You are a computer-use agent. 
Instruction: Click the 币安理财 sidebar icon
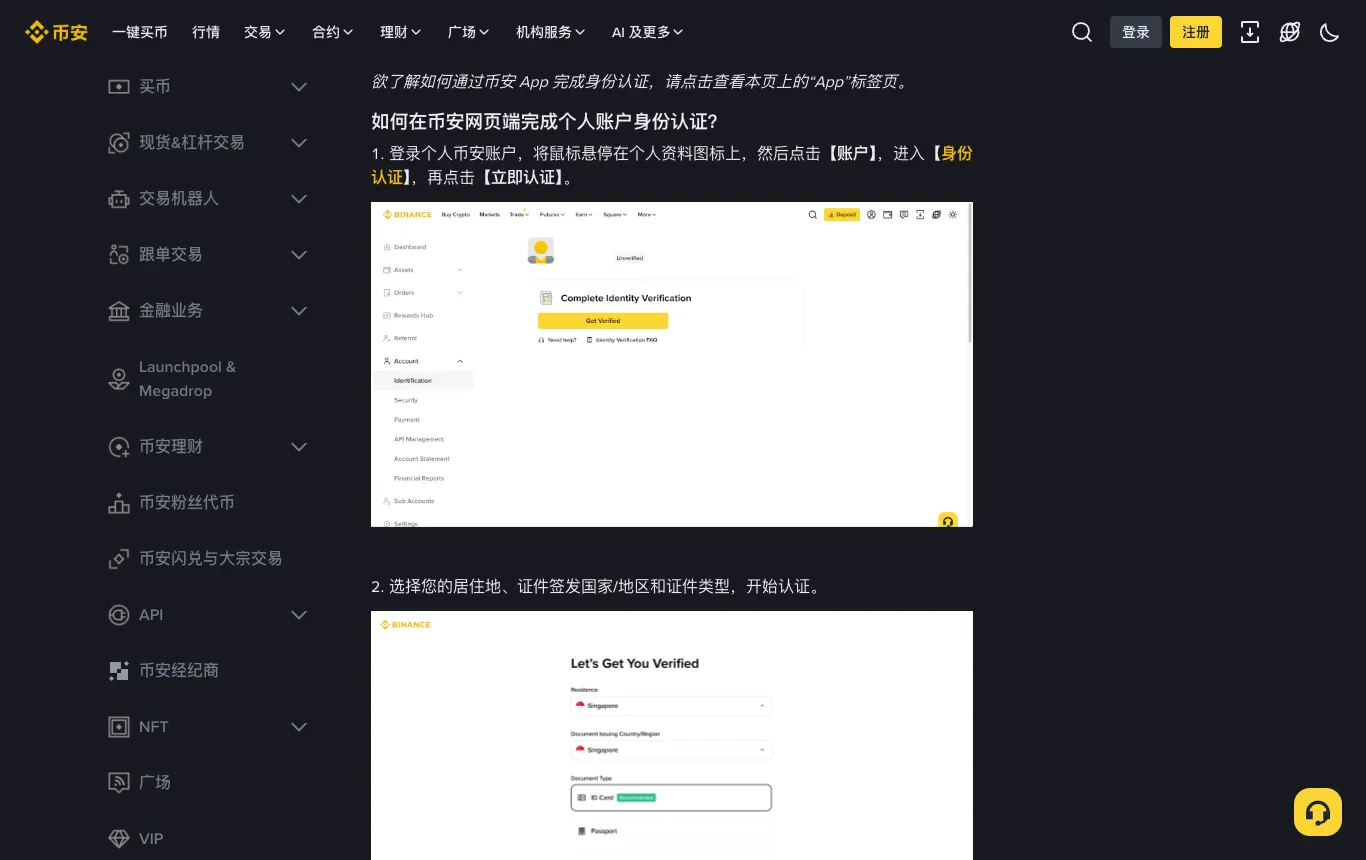click(119, 447)
